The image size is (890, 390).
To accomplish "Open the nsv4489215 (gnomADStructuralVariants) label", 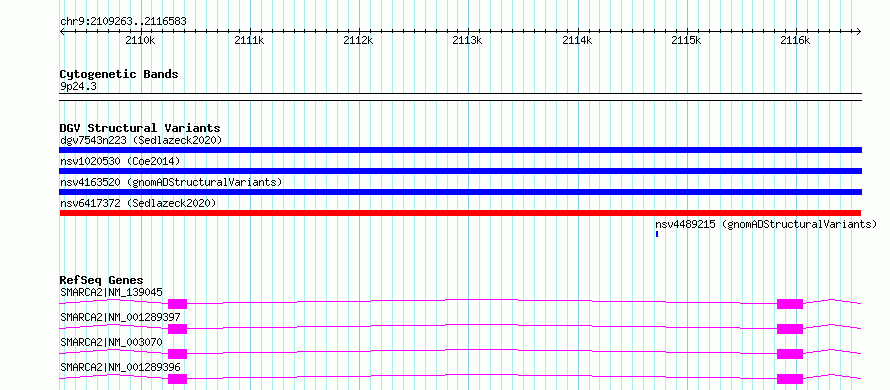I will [x=766, y=224].
